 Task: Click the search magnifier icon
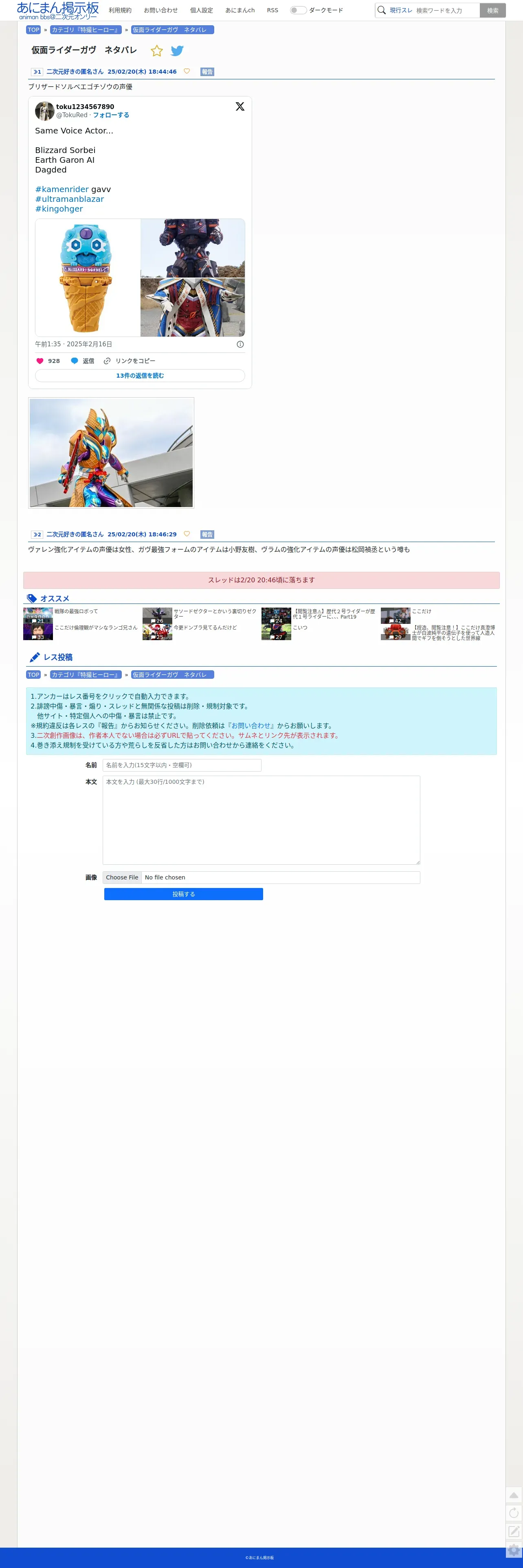[382, 10]
